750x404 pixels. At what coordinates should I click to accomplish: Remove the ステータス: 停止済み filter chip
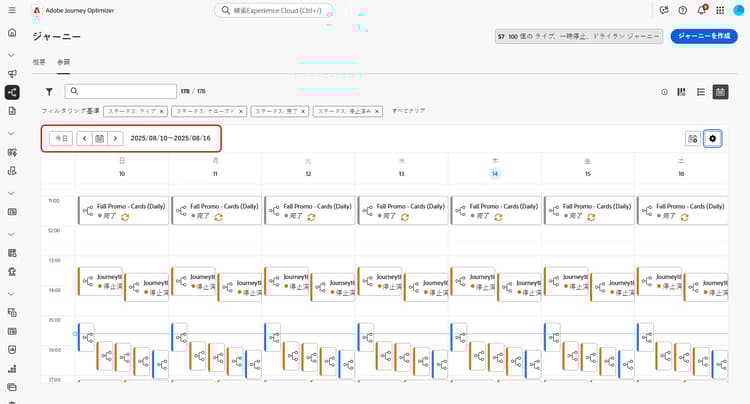[x=377, y=111]
